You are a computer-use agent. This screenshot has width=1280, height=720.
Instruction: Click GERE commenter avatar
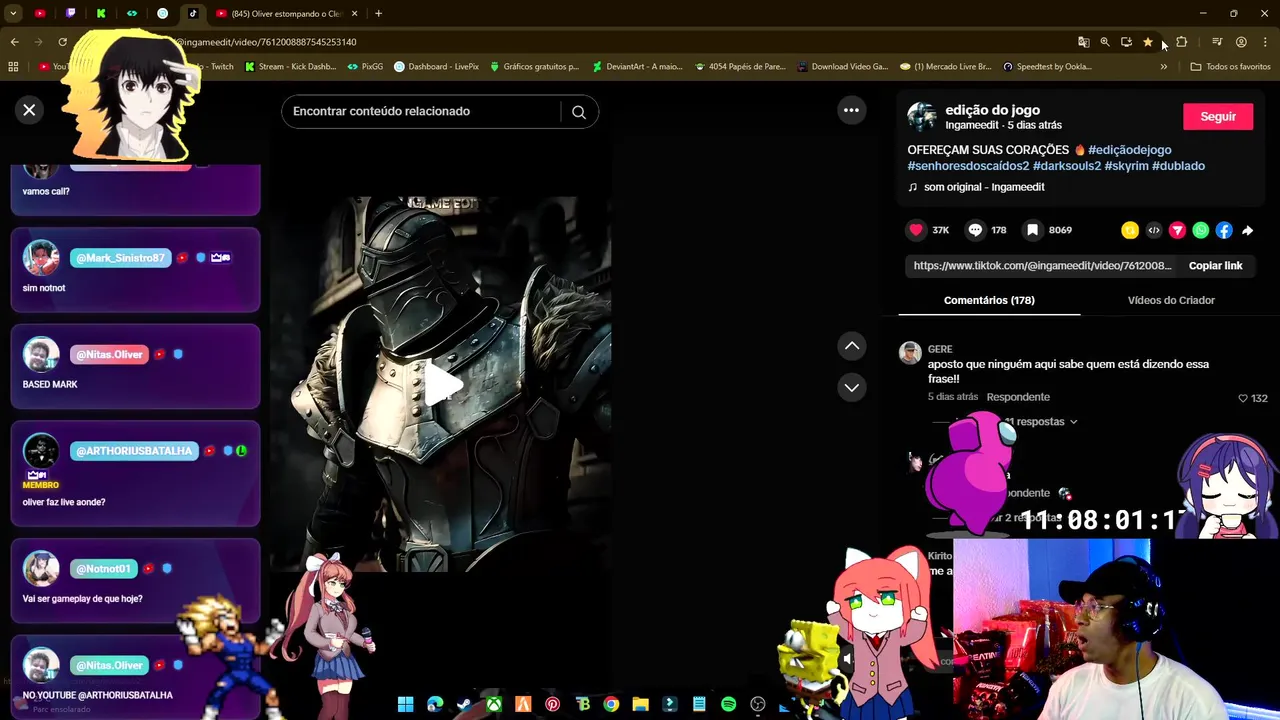(x=910, y=353)
